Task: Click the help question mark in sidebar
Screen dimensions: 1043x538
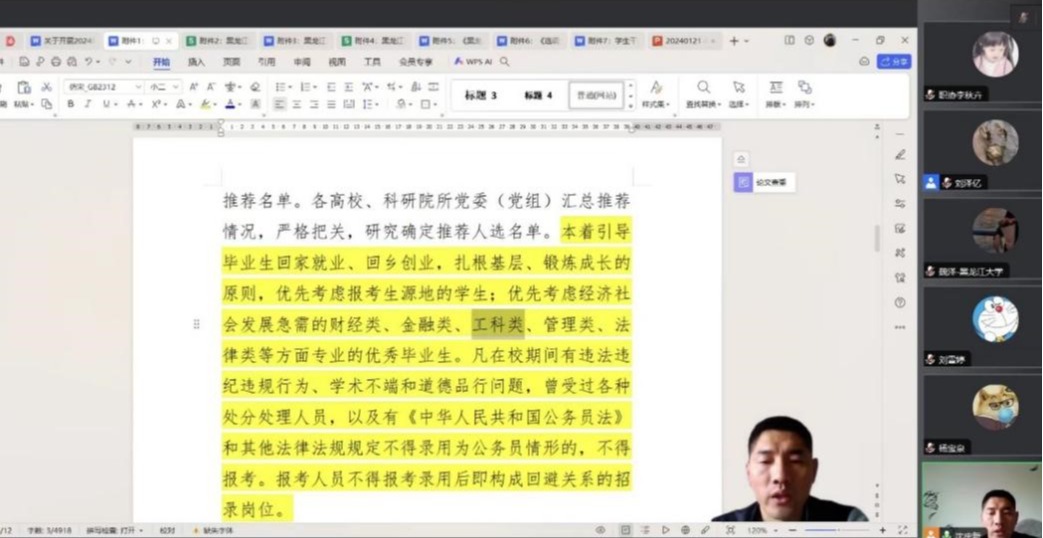Action: [x=900, y=303]
